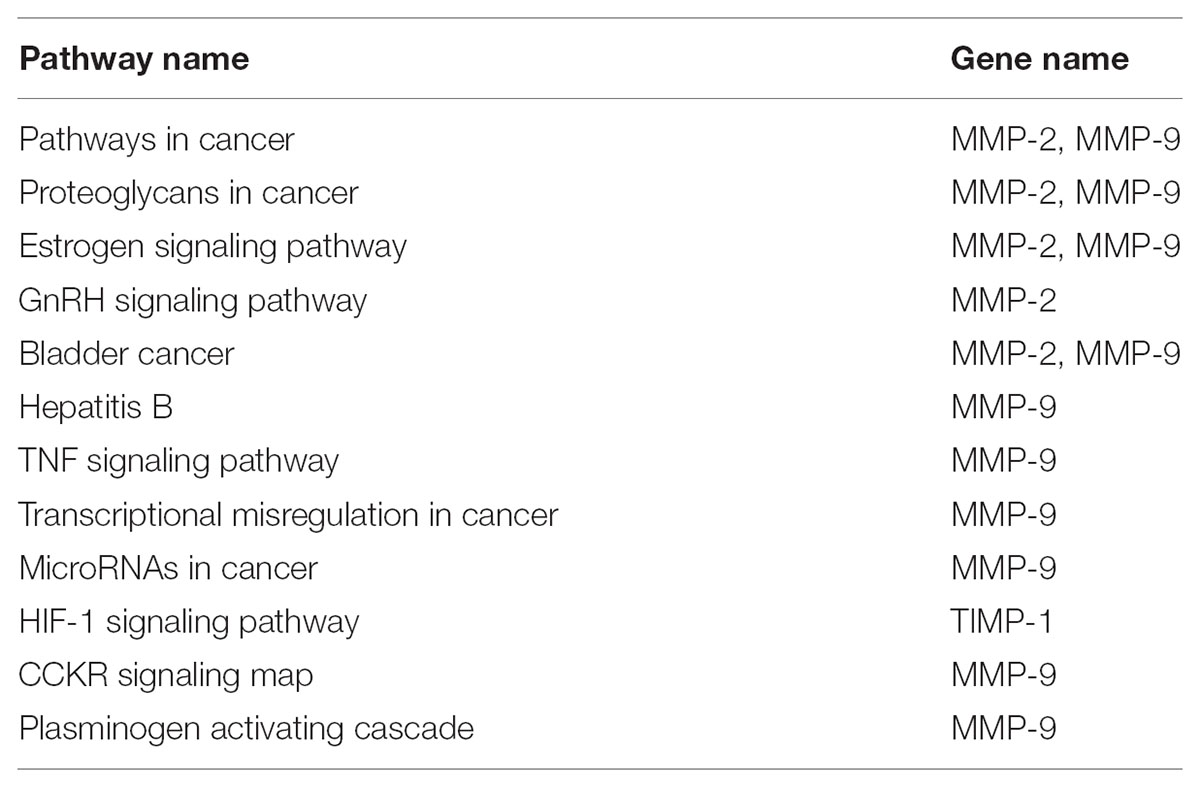This screenshot has height=787, width=1200.
Task: Click the "CCKR signaling map" entry
Action: click(x=166, y=675)
